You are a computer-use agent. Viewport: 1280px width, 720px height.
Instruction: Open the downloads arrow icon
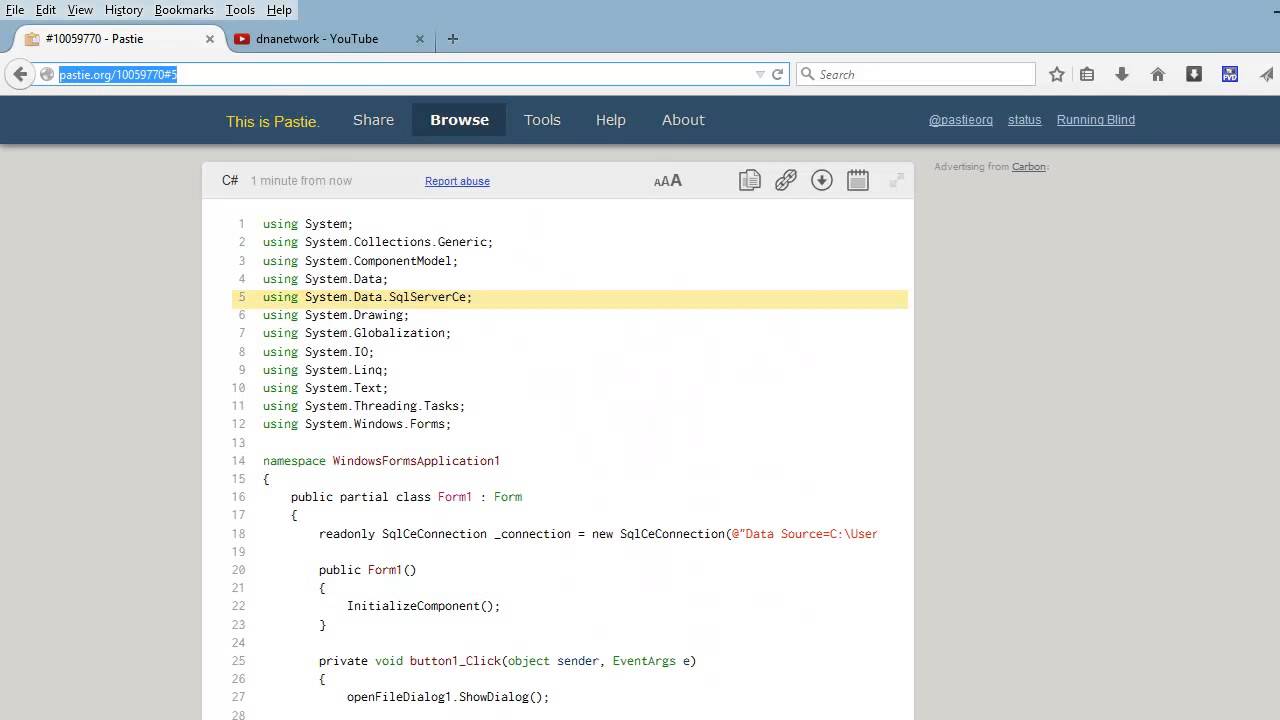pos(1122,74)
